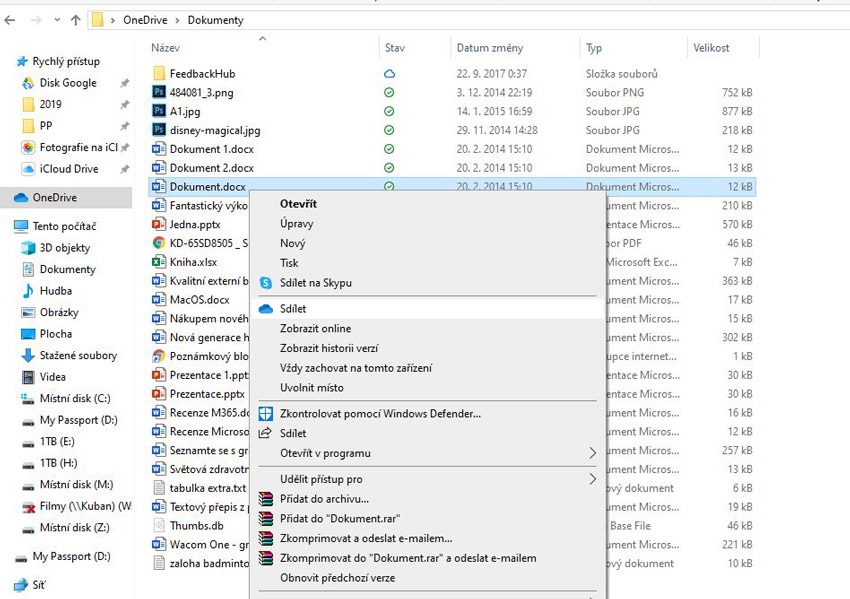Click the iCloud Drive icon in sidebar

tap(27, 168)
